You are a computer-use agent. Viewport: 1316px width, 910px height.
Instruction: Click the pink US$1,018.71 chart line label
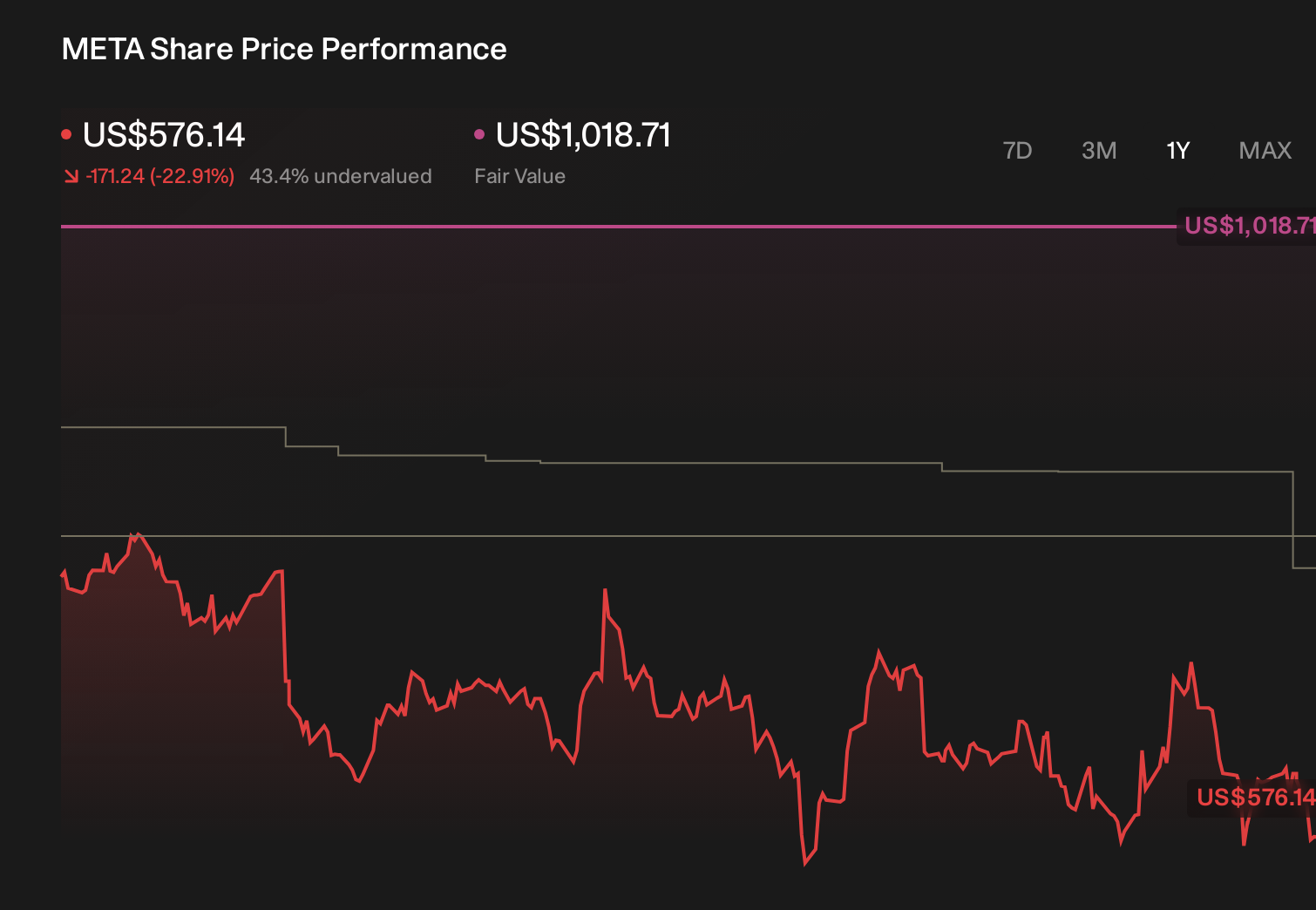click(1249, 226)
